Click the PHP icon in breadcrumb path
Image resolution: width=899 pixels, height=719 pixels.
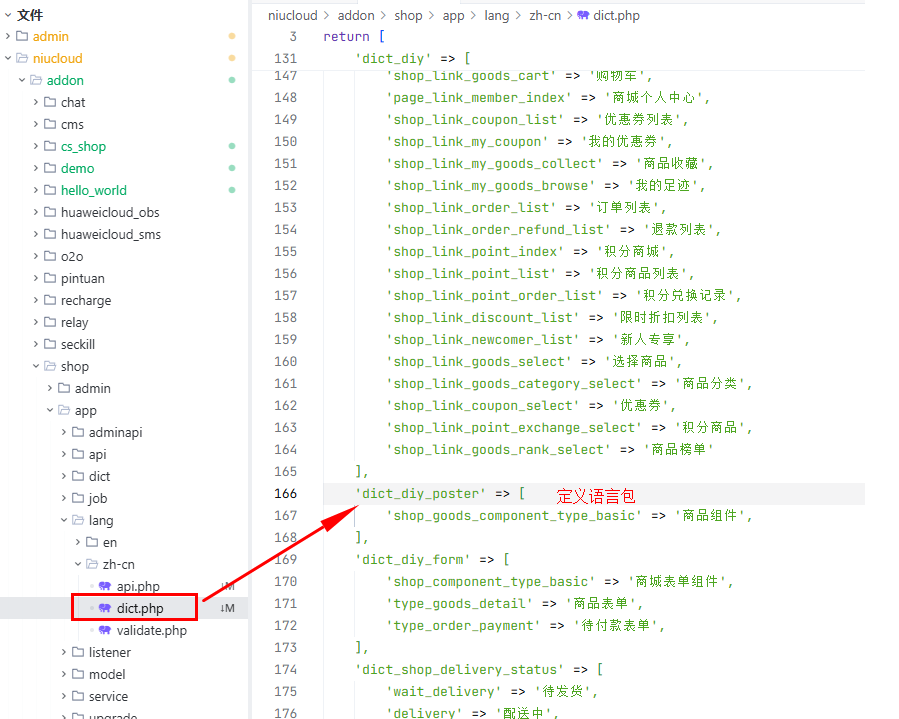[x=583, y=16]
